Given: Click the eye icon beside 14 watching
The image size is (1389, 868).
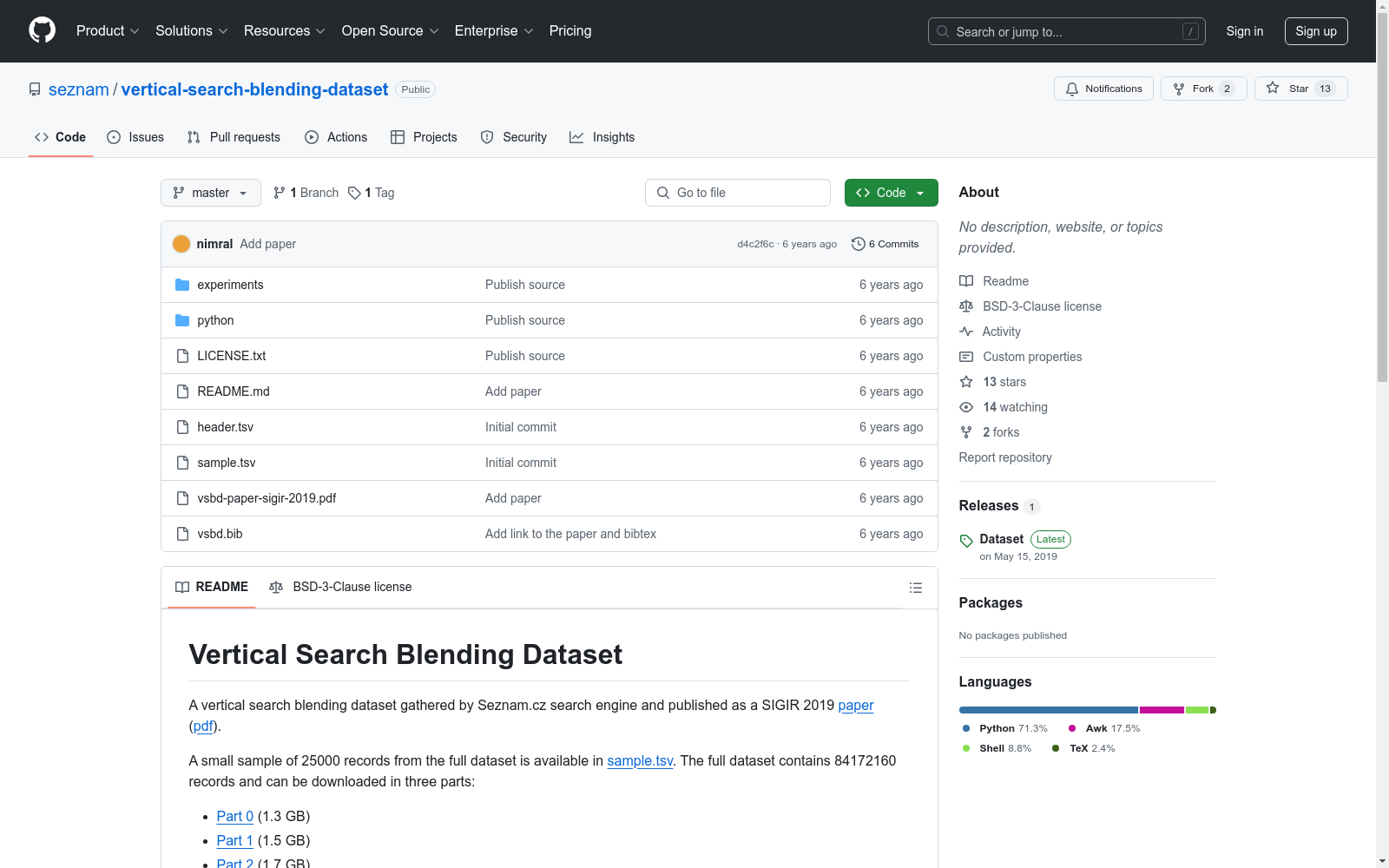Looking at the screenshot, I should [966, 407].
